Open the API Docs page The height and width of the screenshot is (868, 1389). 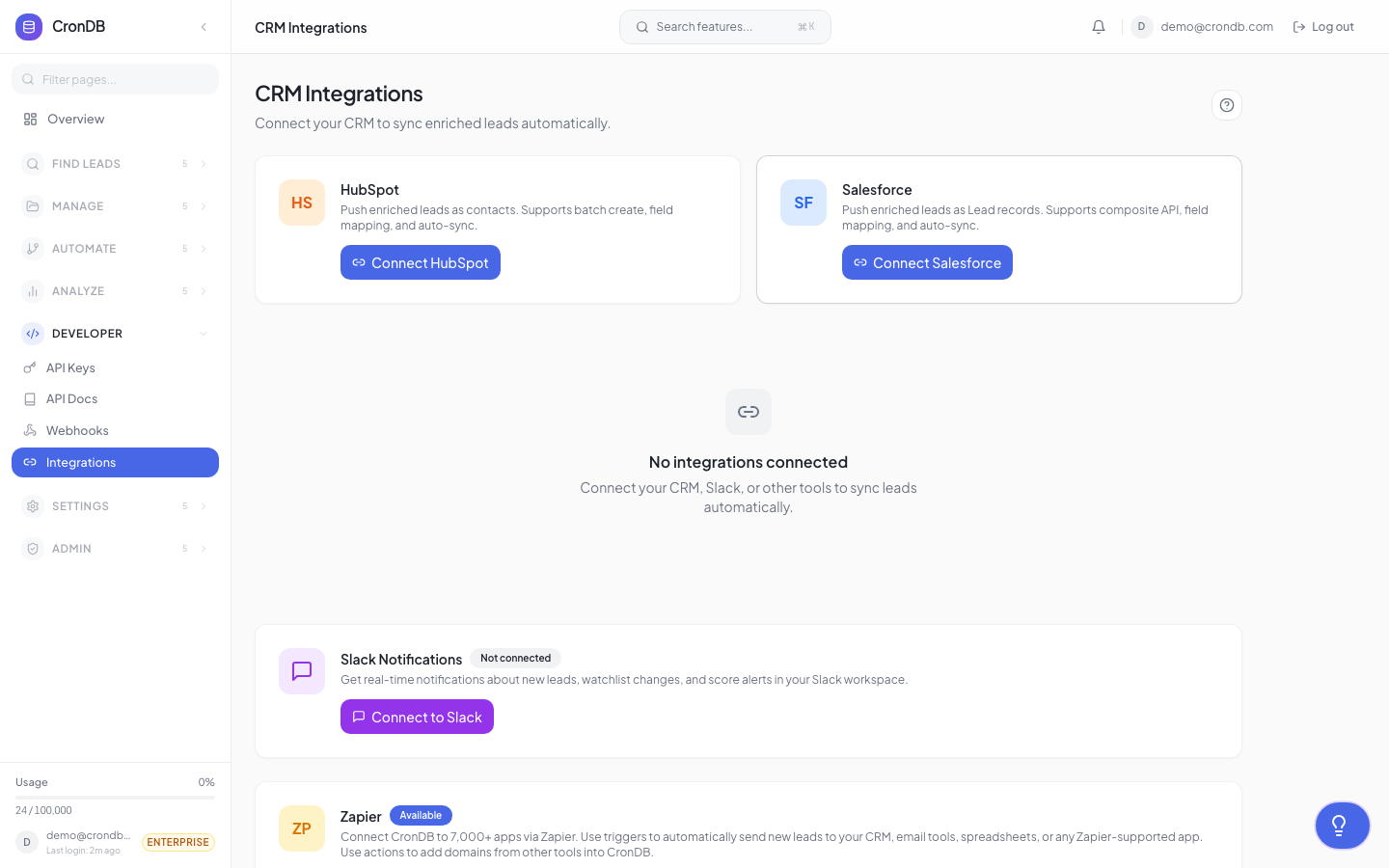(x=115, y=399)
